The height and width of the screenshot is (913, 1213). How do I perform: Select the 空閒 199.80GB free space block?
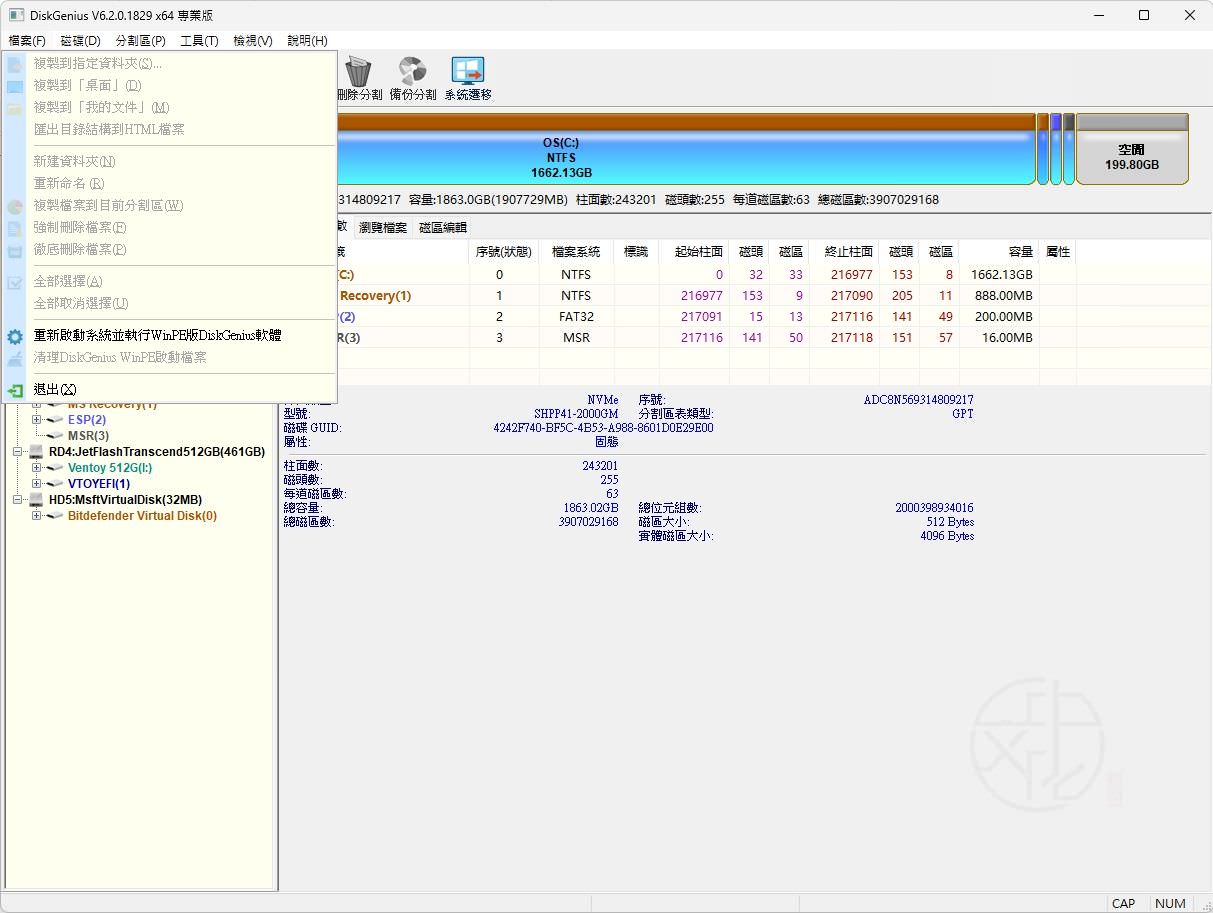(1132, 149)
